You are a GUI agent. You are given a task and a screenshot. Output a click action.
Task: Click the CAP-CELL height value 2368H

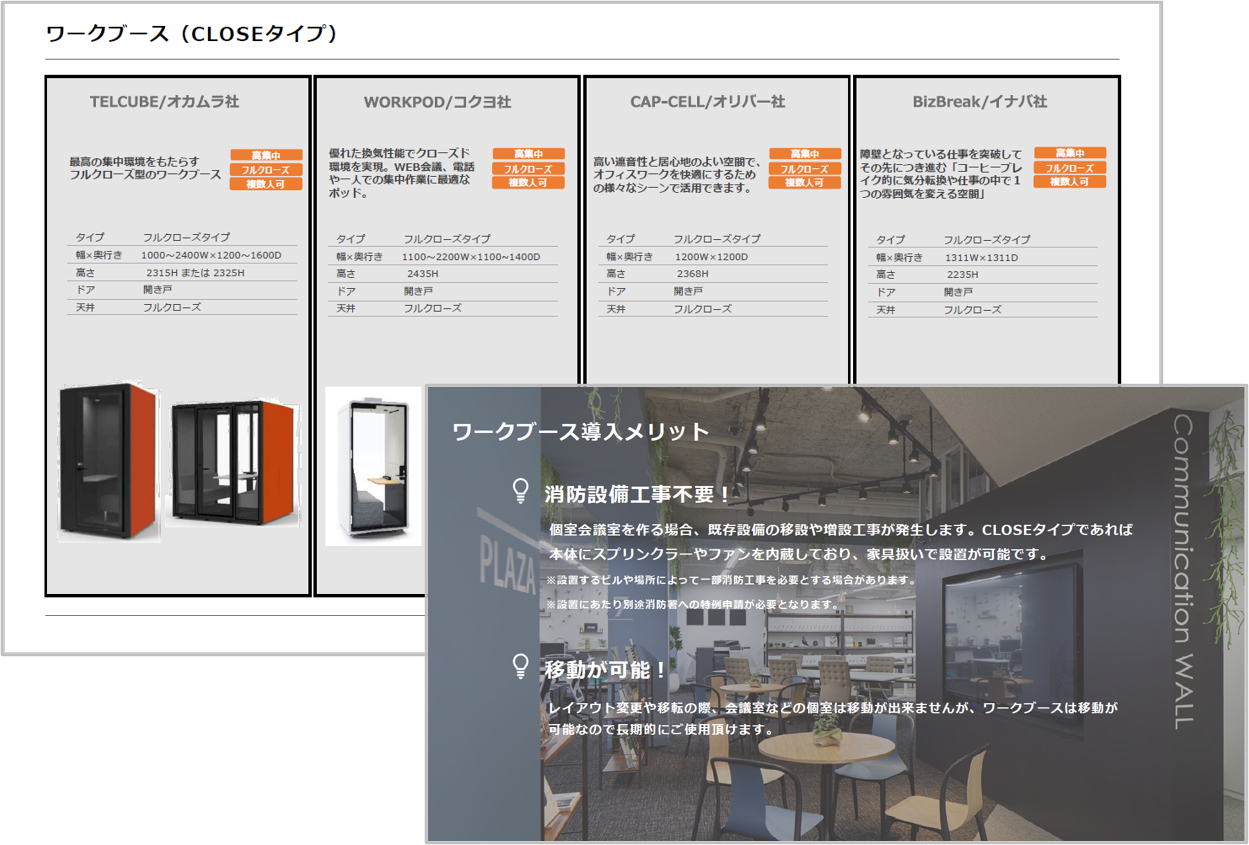[x=692, y=274]
